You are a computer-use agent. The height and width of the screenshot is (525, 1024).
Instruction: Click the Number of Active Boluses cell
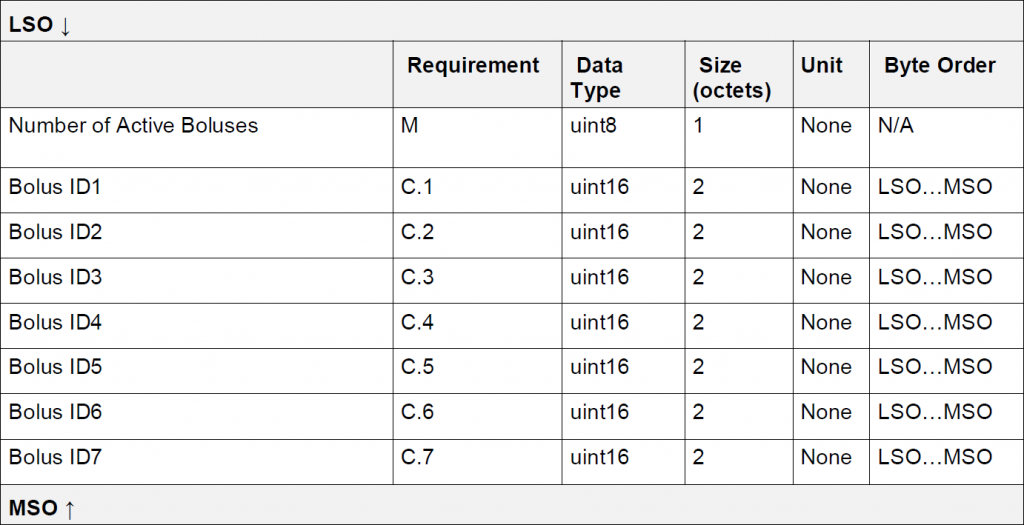tap(134, 126)
